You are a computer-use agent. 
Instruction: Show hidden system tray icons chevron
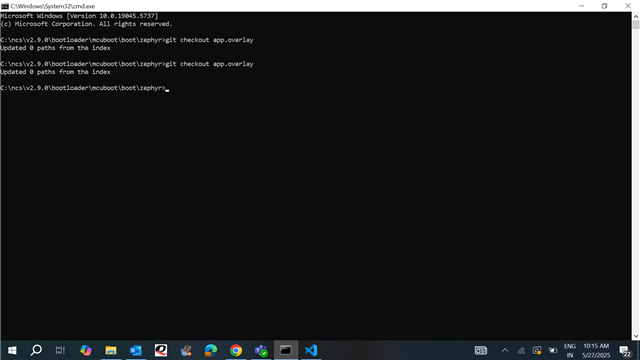point(505,350)
